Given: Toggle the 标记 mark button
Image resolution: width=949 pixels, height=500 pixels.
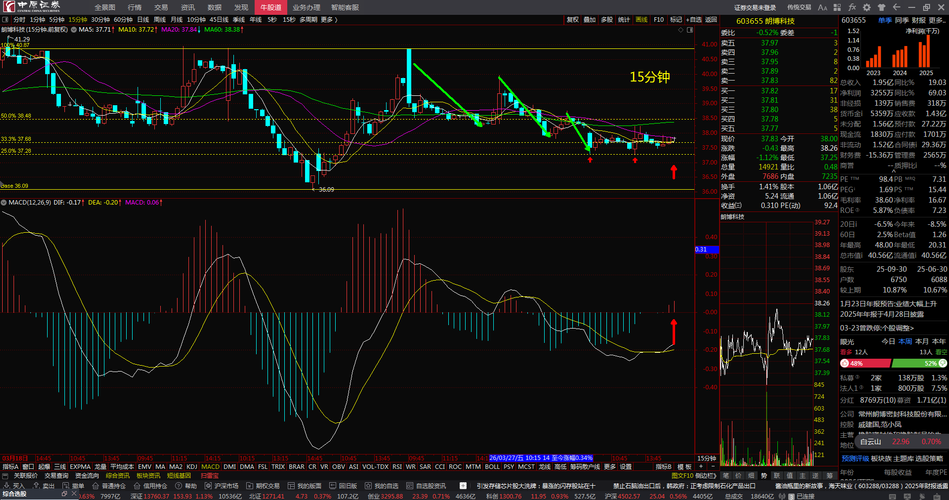Looking at the screenshot, I should 676,20.
